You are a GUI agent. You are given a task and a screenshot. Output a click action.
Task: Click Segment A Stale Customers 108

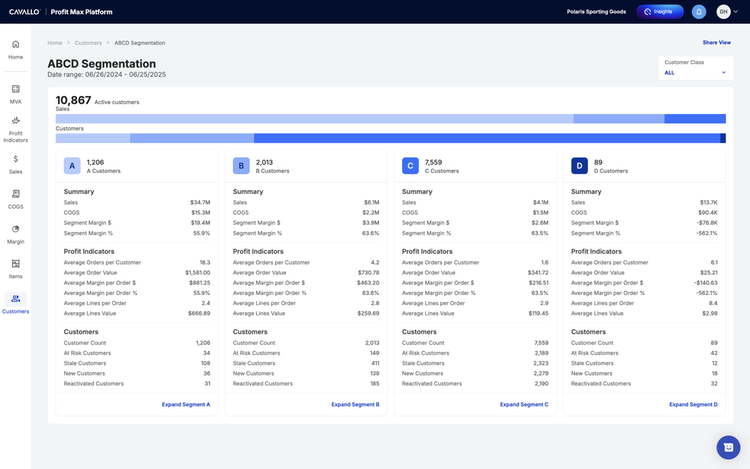coord(205,363)
